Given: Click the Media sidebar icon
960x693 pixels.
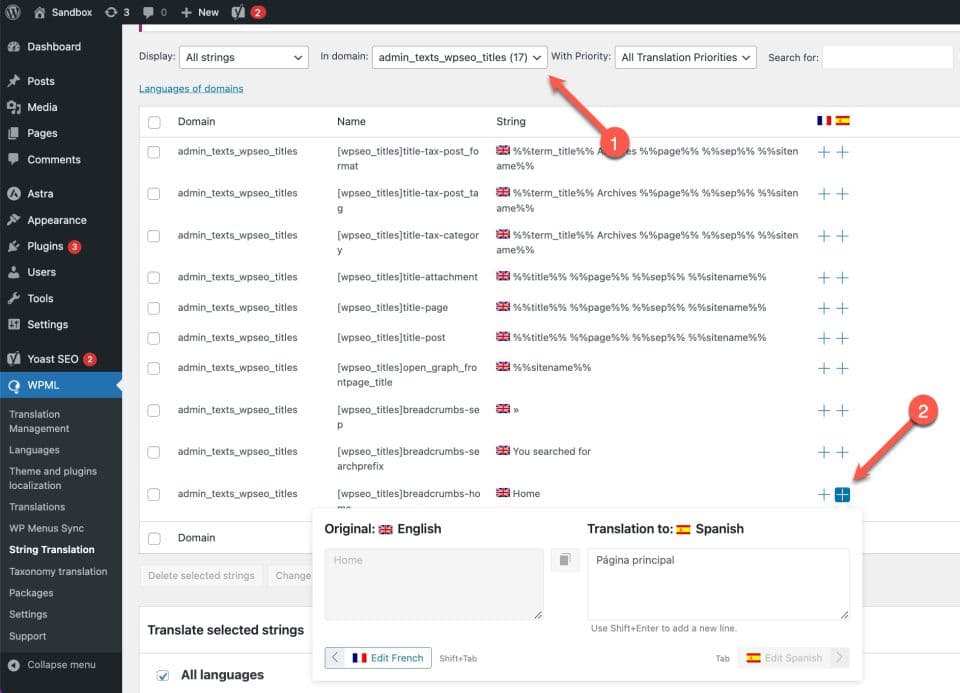Looking at the screenshot, I should pyautogui.click(x=14, y=107).
